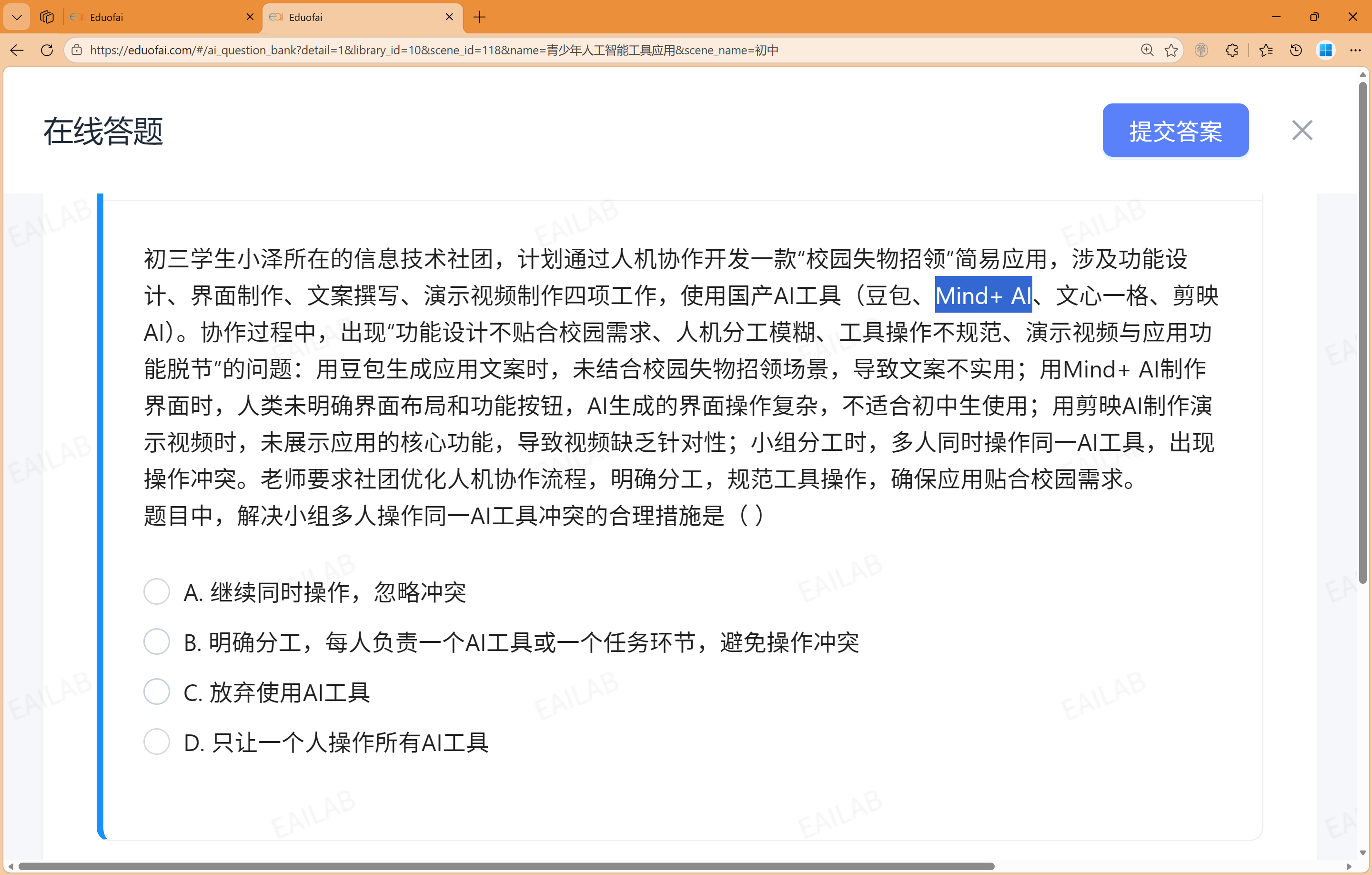Click the page zoom magnifier icon
Image resolution: width=1372 pixels, height=875 pixels.
click(1147, 50)
